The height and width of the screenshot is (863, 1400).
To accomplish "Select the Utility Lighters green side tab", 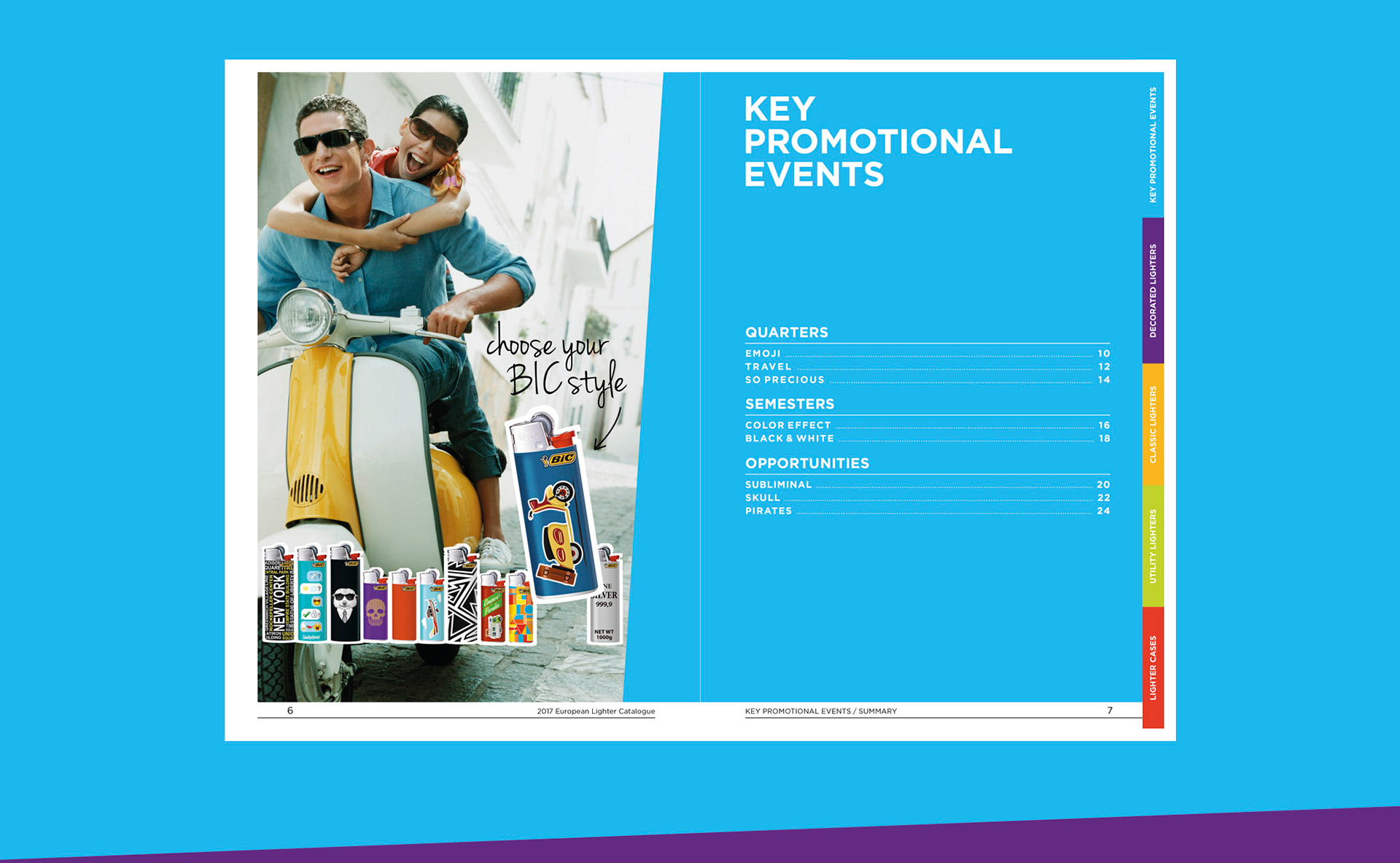I will 1153,546.
